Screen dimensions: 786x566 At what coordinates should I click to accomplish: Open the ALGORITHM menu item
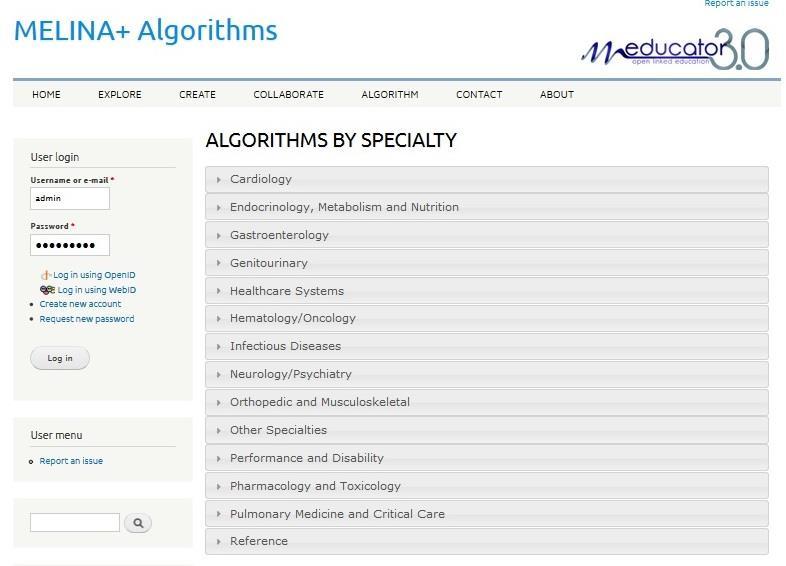[x=389, y=94]
